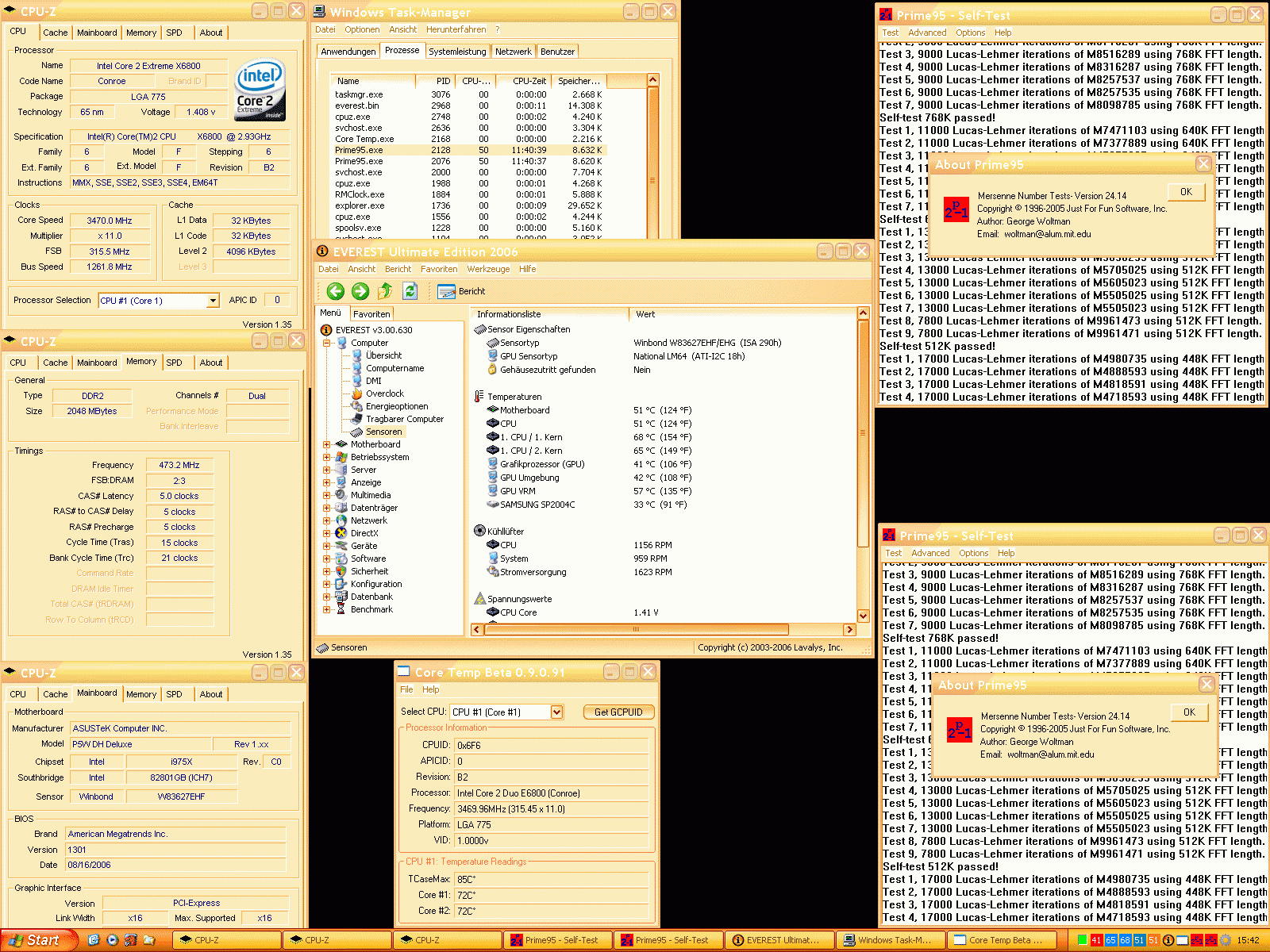This screenshot has width=1270, height=952.
Task: Click the Betriebssystem Windows flag icon in tree
Action: pos(341,457)
